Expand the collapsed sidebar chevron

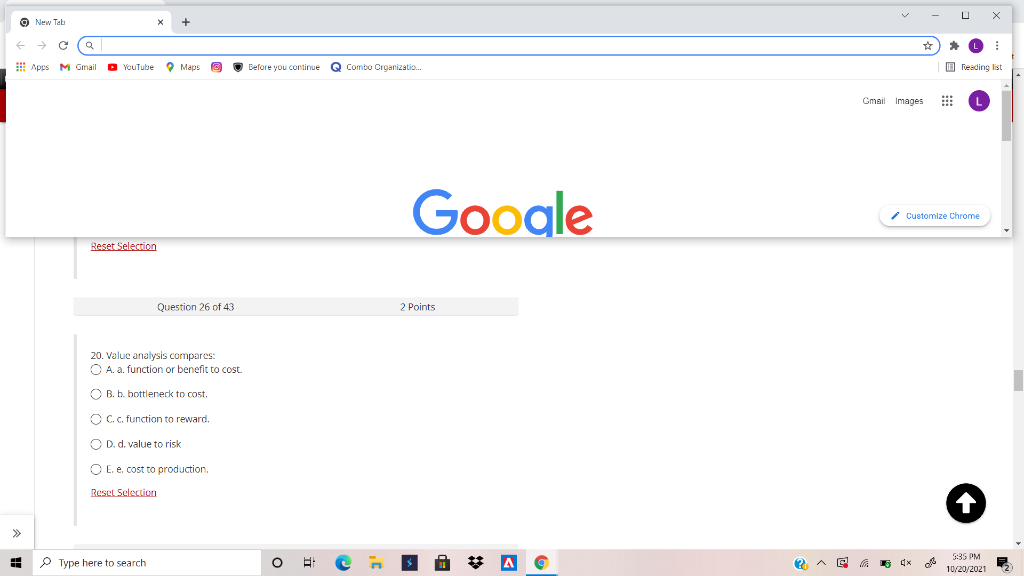[17, 532]
